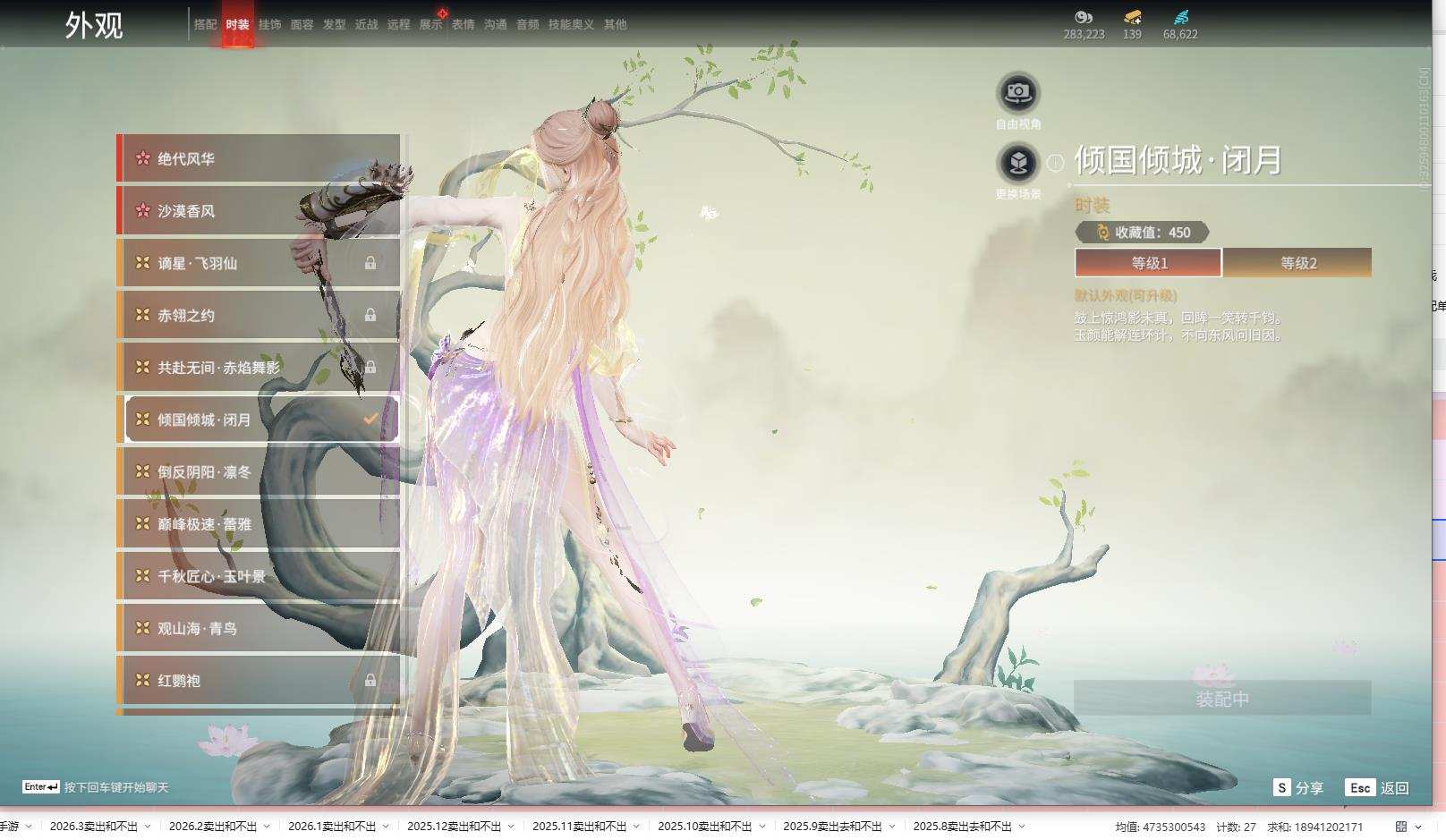The image size is (1446, 840).
Task: Click the 装配中 equip button
Action: (1222, 698)
